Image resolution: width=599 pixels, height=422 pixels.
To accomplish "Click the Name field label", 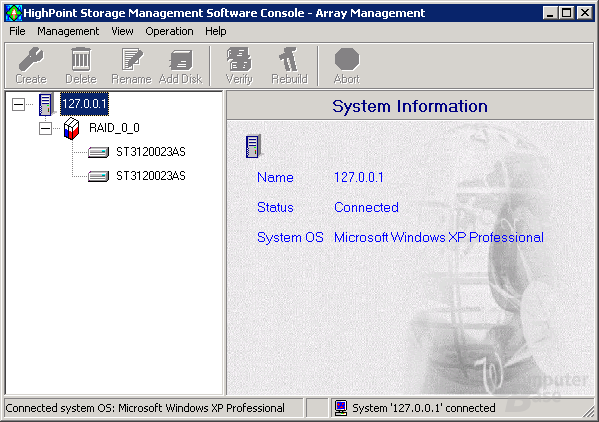I will tap(275, 177).
